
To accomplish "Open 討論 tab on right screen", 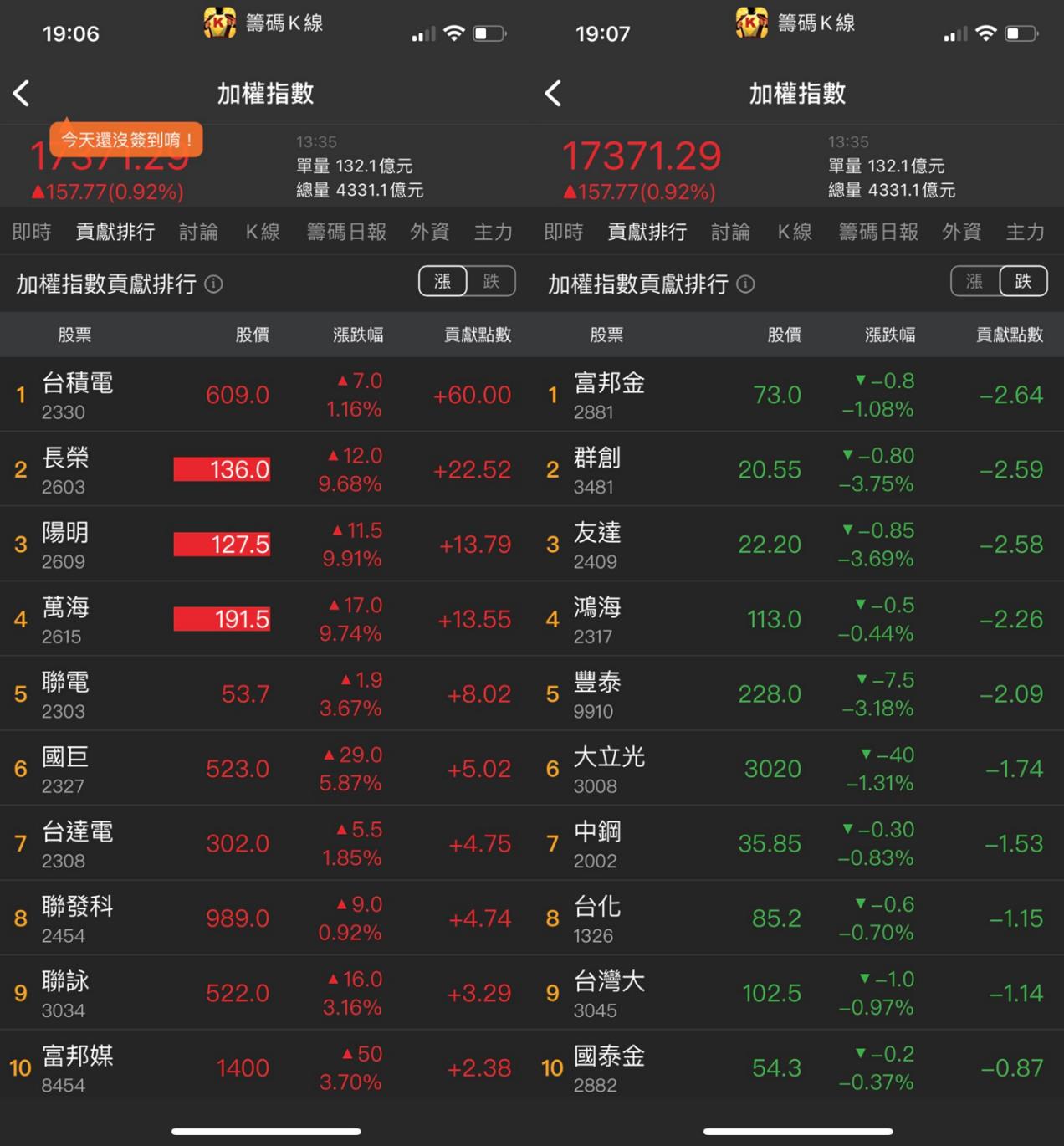I will (731, 232).
